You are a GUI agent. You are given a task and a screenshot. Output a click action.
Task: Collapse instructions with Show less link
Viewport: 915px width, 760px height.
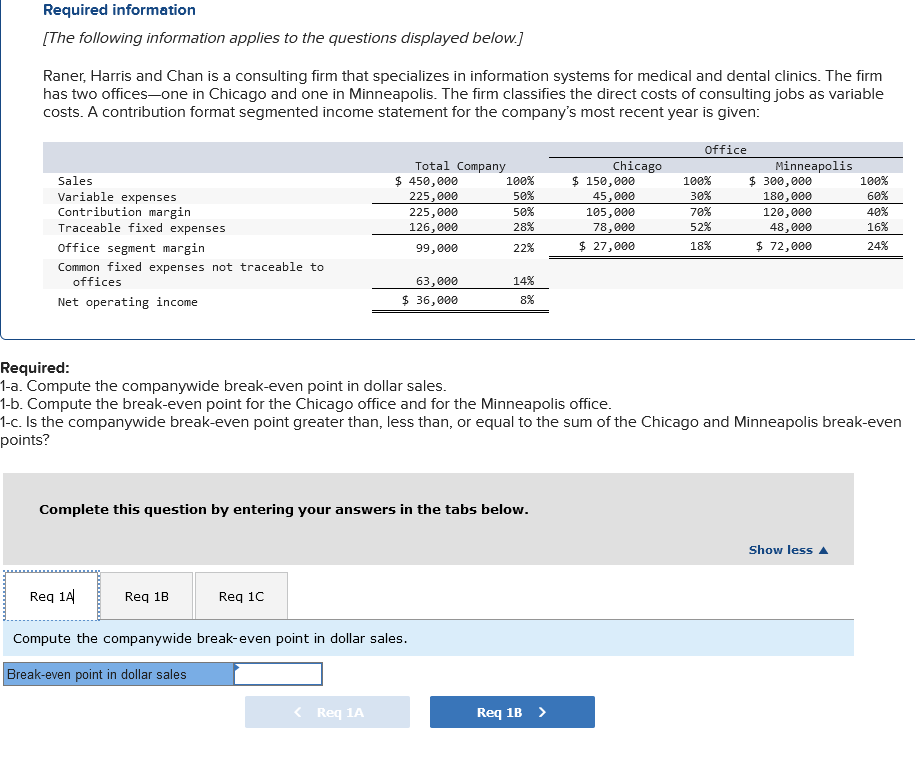[x=788, y=550]
